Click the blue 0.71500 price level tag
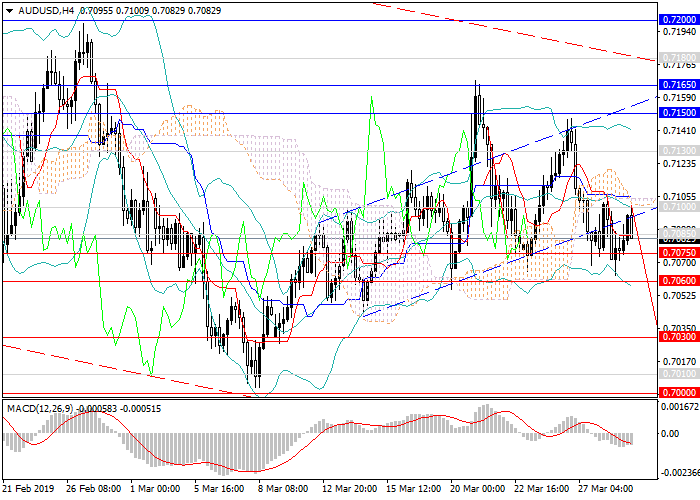 point(677,114)
